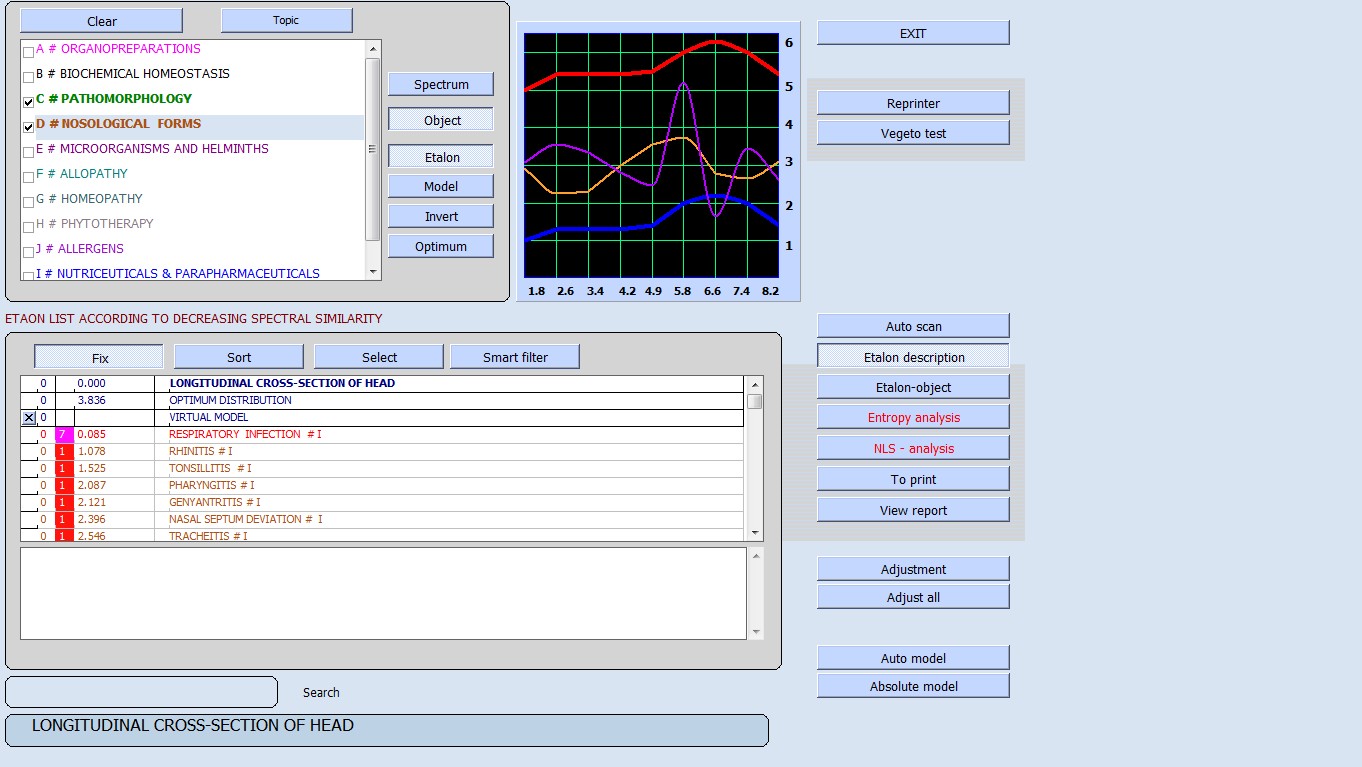Click the spectrum graph display
Image resolution: width=1362 pixels, height=767 pixels.
pos(651,154)
